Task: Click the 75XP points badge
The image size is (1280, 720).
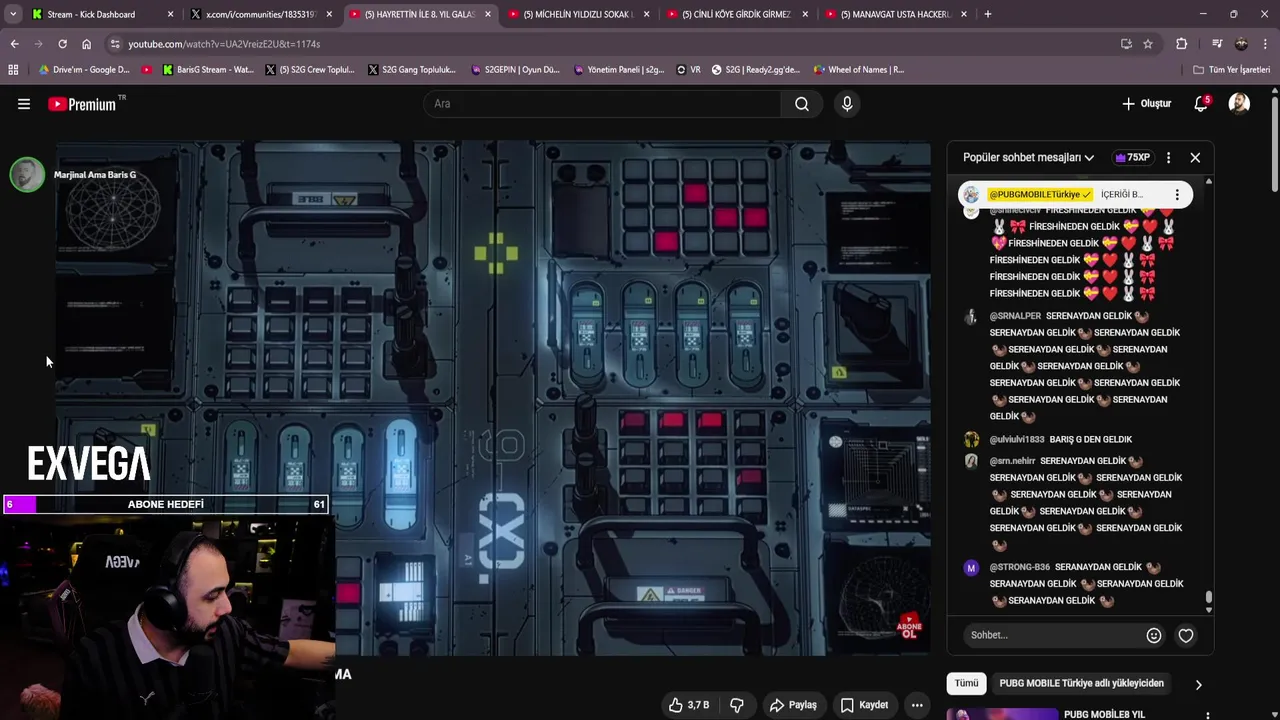Action: click(x=1133, y=157)
